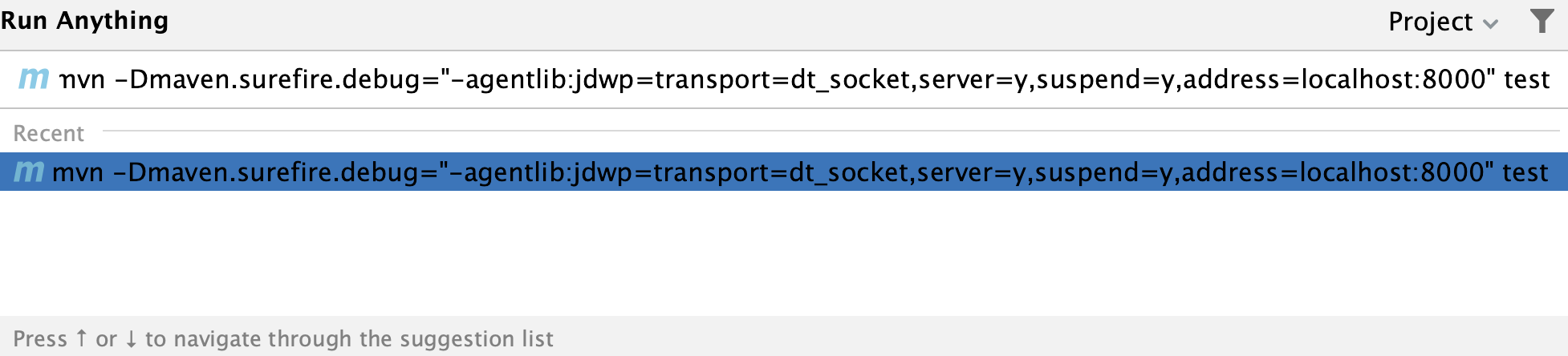Place cursor on "test" in the input field
The width and height of the screenshot is (1568, 356).
click(x=1526, y=79)
